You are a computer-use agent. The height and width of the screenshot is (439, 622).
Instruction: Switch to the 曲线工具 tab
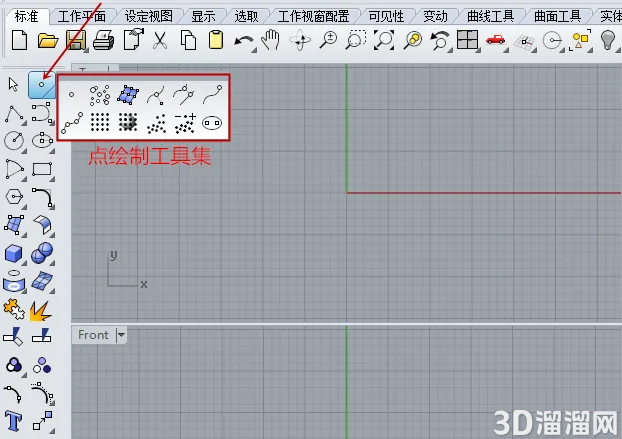point(490,16)
